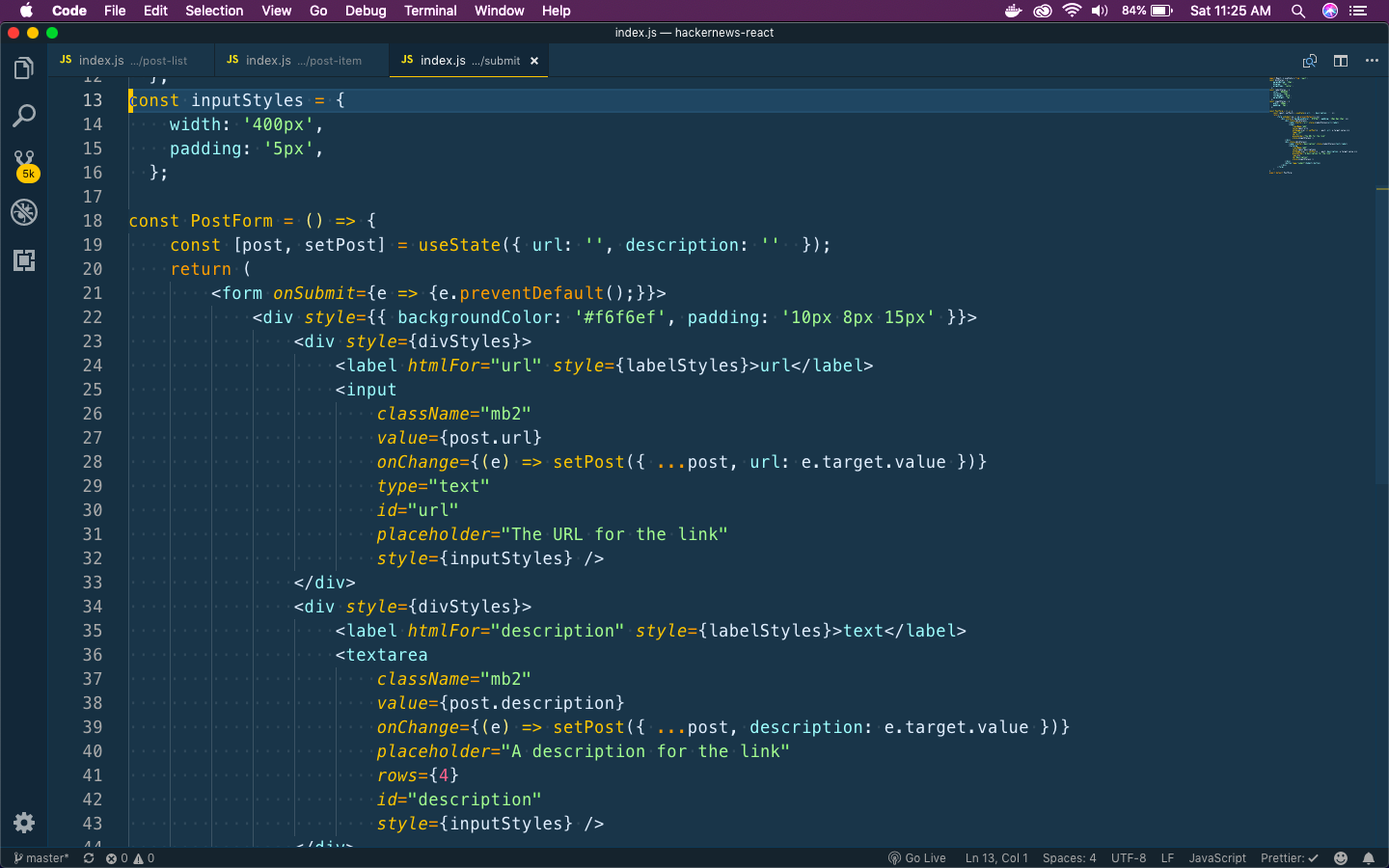Change indentation via Spaces: 4
Viewport: 1389px width, 868px height.
click(x=1069, y=858)
